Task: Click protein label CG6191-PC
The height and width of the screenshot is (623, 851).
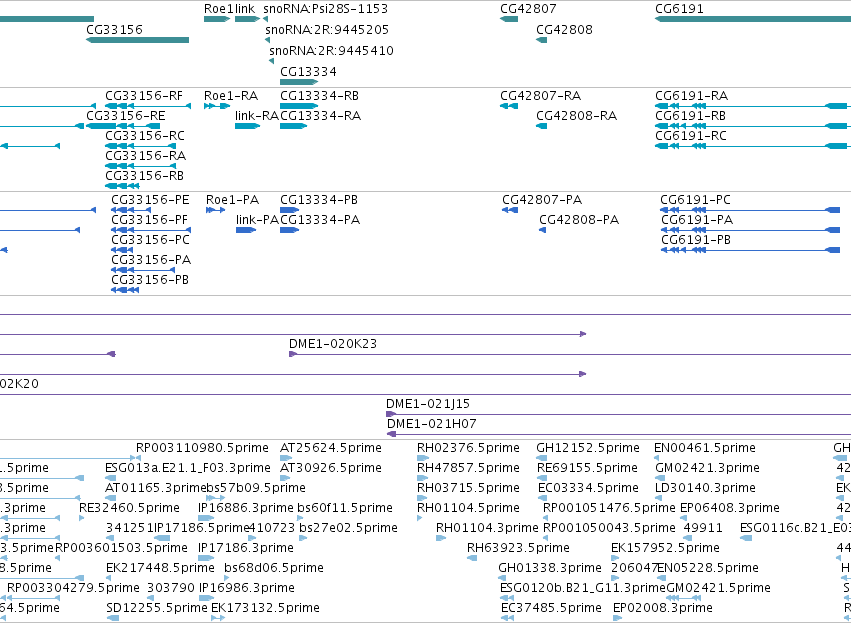Action: pyautogui.click(x=696, y=200)
